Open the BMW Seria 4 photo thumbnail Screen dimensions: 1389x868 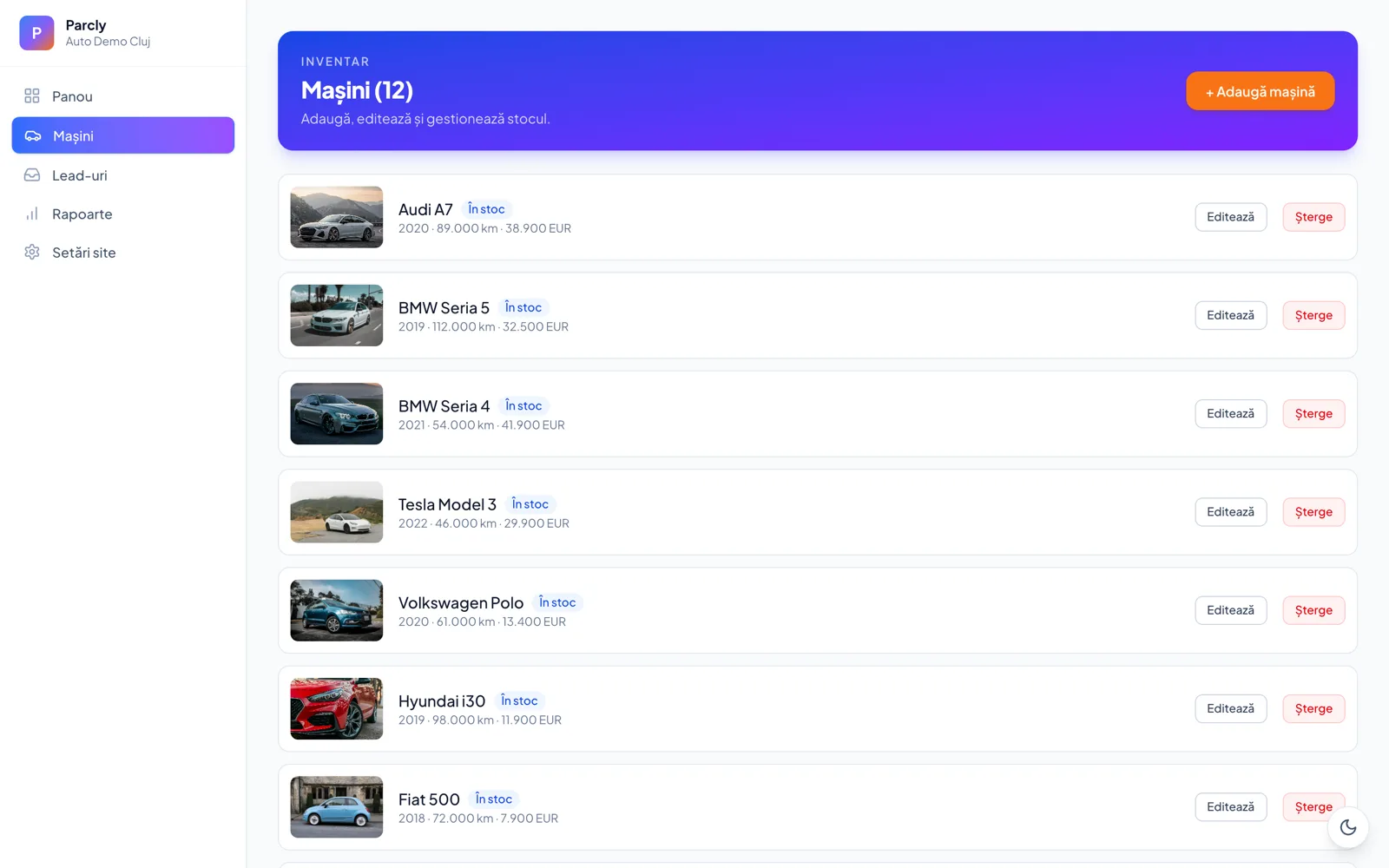(x=337, y=414)
